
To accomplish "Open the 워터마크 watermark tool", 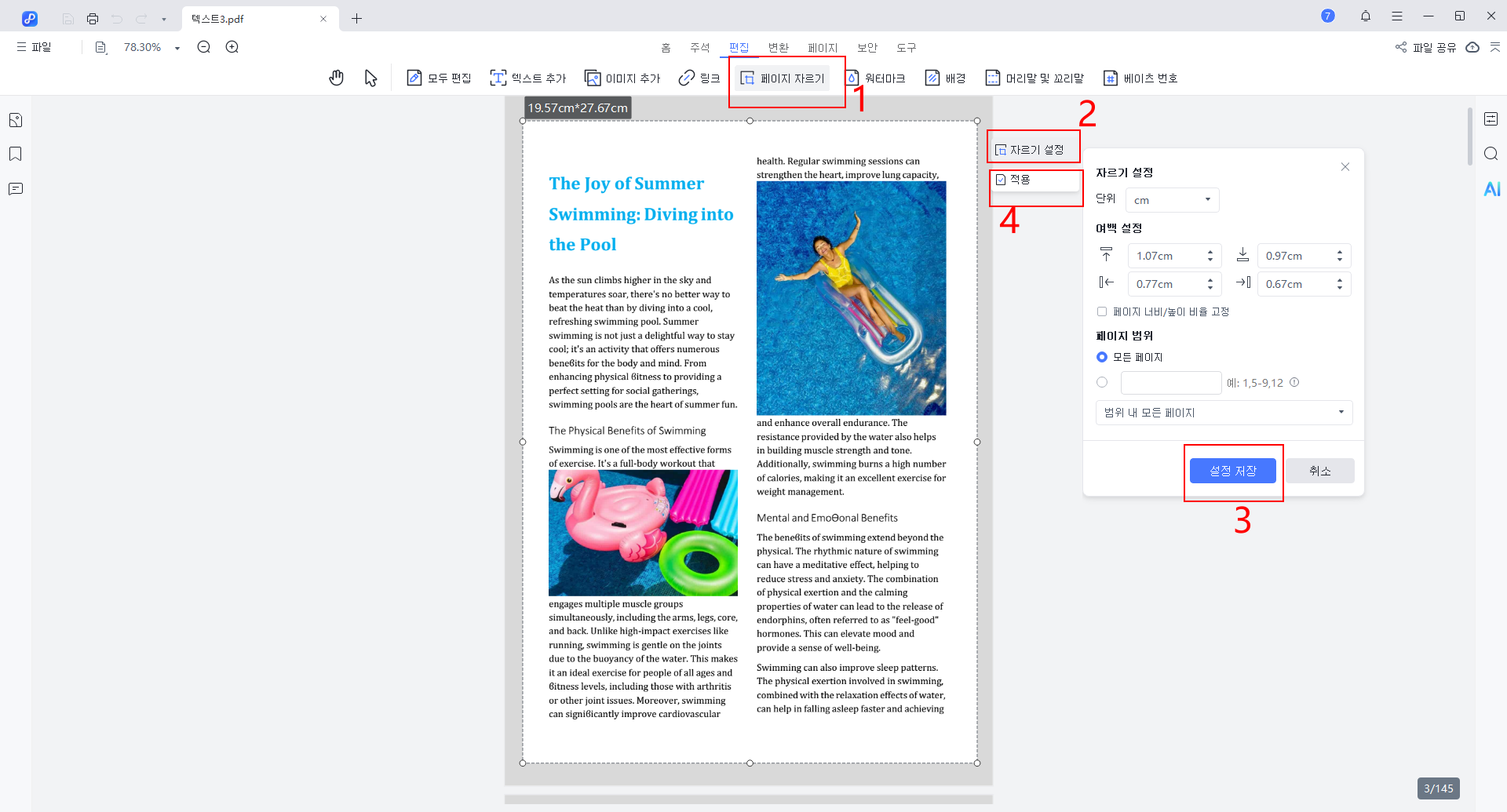I will (x=874, y=78).
